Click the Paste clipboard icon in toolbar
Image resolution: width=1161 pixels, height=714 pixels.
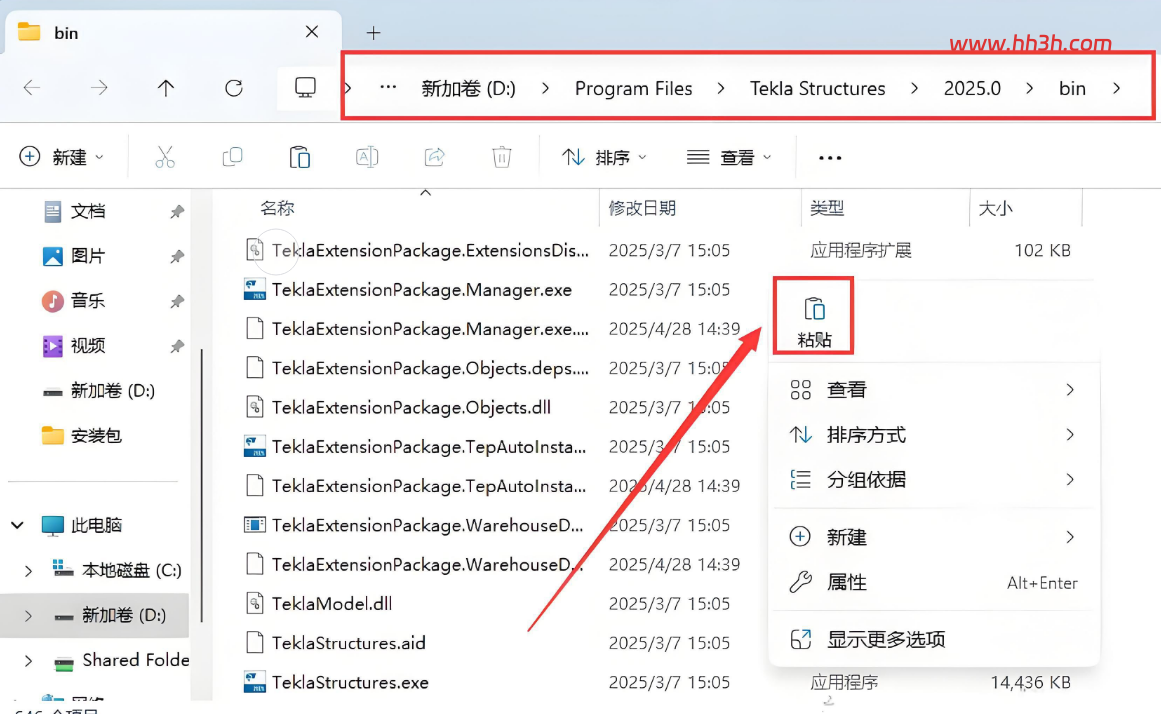(x=300, y=157)
